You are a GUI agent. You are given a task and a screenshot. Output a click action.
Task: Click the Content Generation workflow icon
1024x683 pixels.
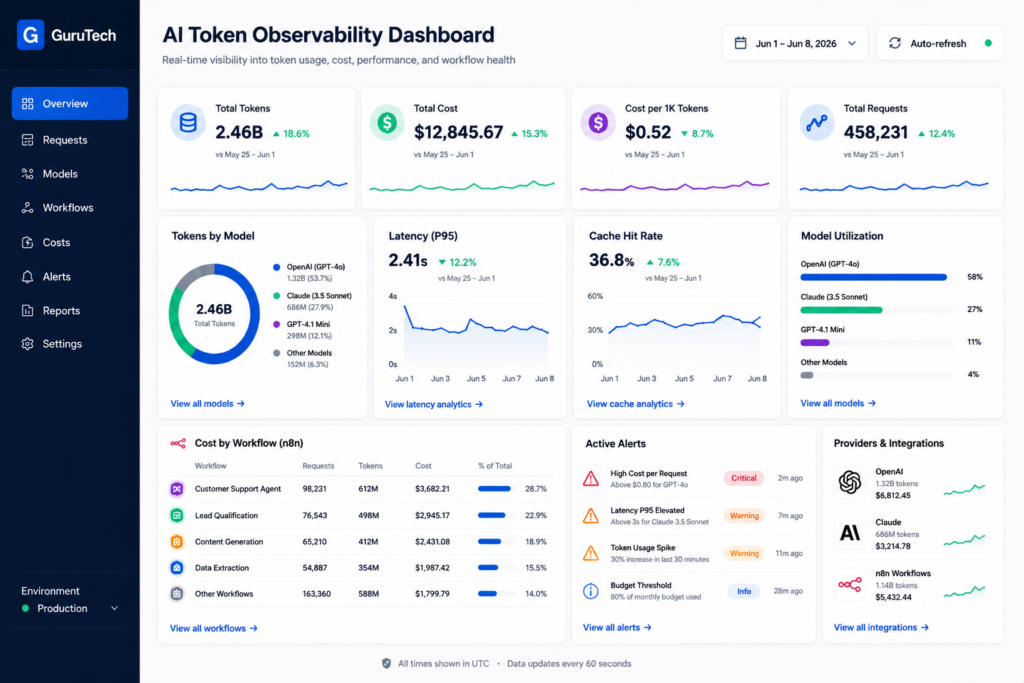click(x=177, y=541)
